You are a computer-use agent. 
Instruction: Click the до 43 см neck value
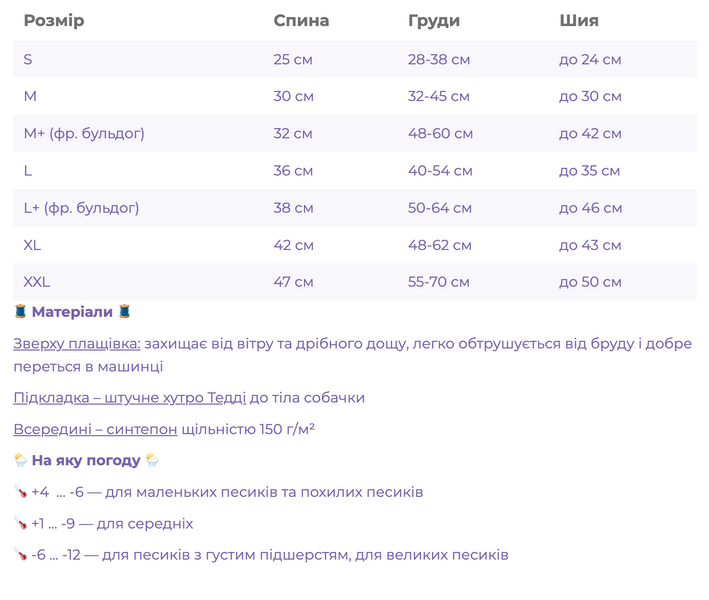(590, 246)
